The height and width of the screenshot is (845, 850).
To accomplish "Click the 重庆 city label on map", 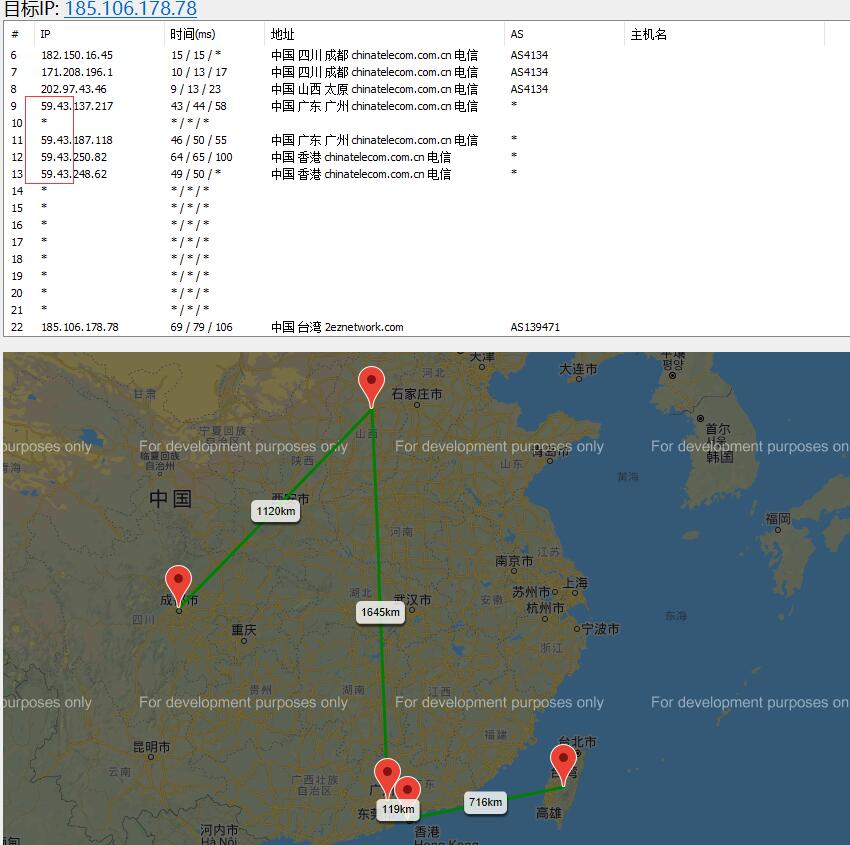I will (x=243, y=630).
